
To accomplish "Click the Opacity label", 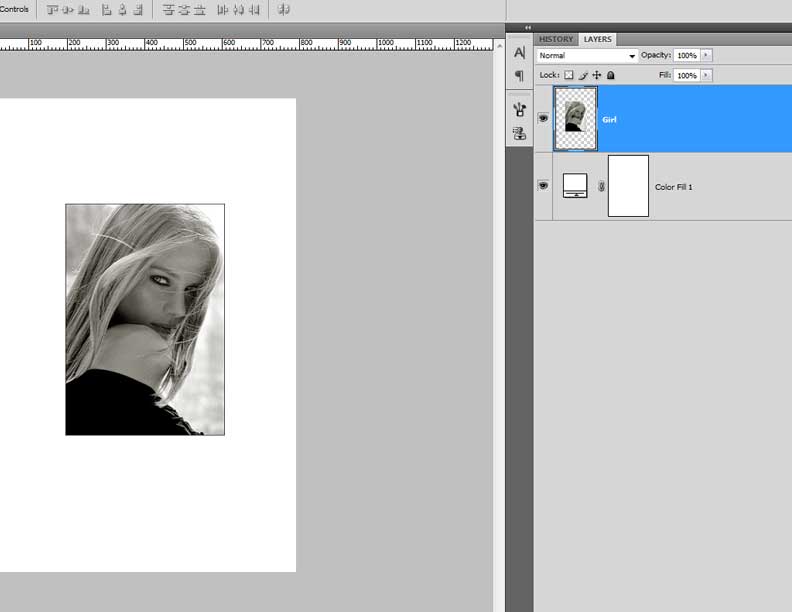I will (656, 55).
